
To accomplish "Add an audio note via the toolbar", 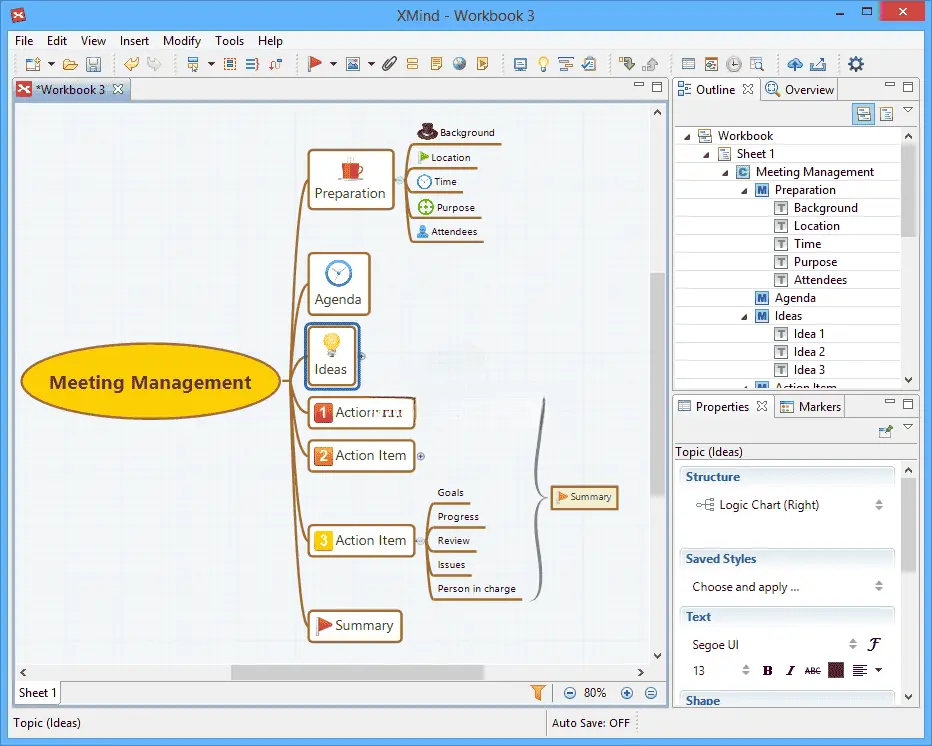I will [x=483, y=64].
